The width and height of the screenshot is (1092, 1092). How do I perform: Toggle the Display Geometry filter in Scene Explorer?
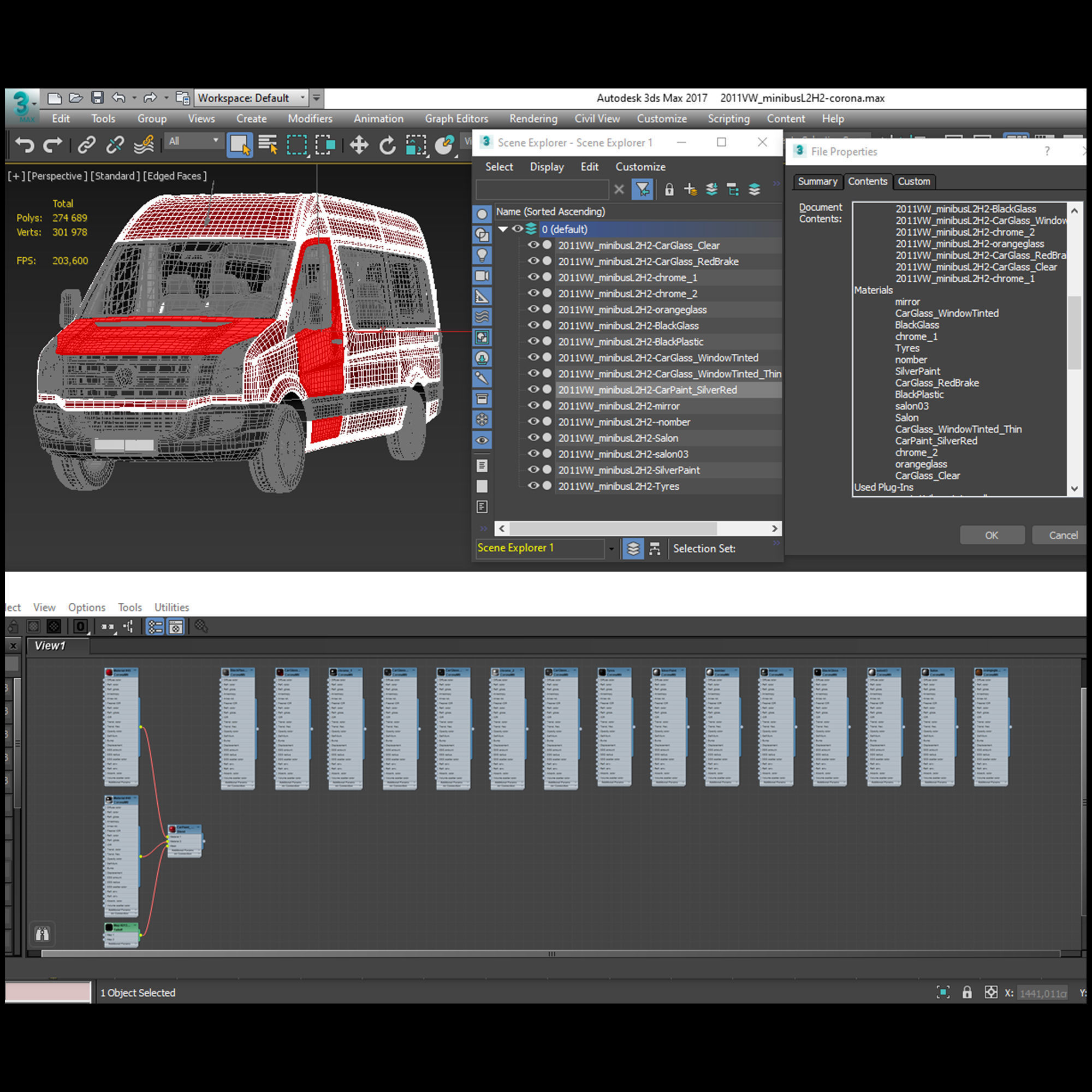pos(482,214)
